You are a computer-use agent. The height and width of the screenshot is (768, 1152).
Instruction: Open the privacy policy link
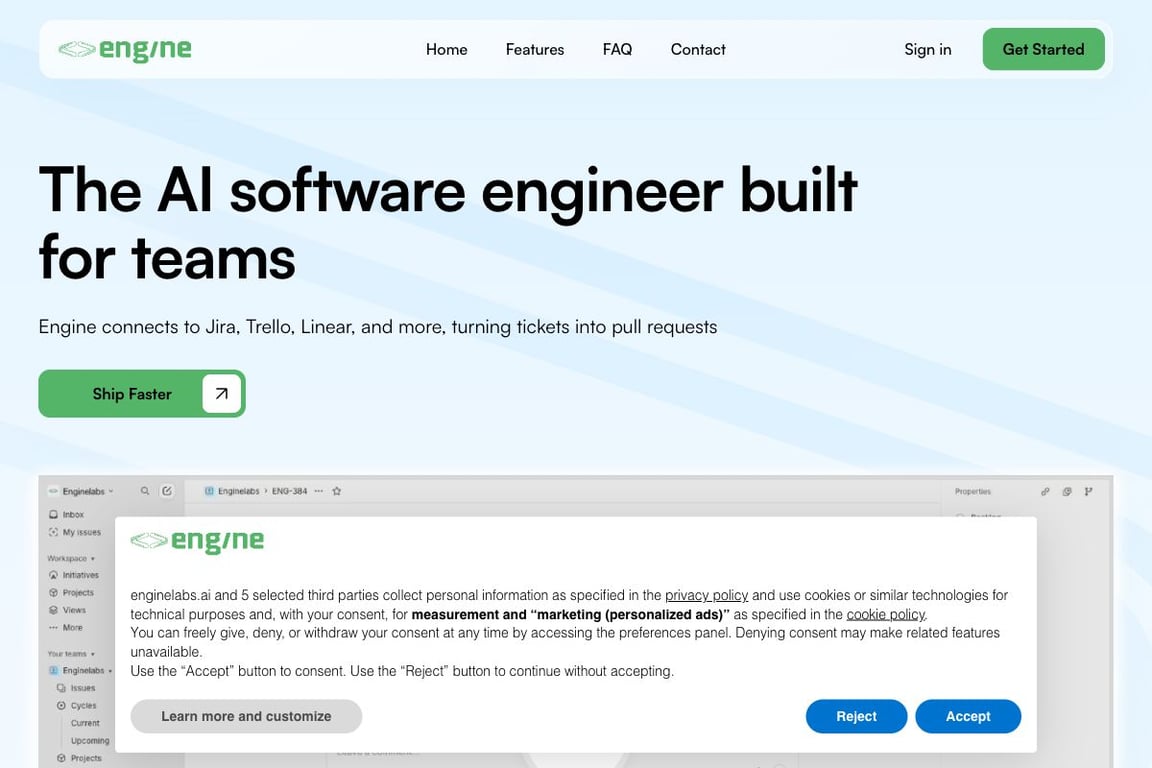(706, 595)
